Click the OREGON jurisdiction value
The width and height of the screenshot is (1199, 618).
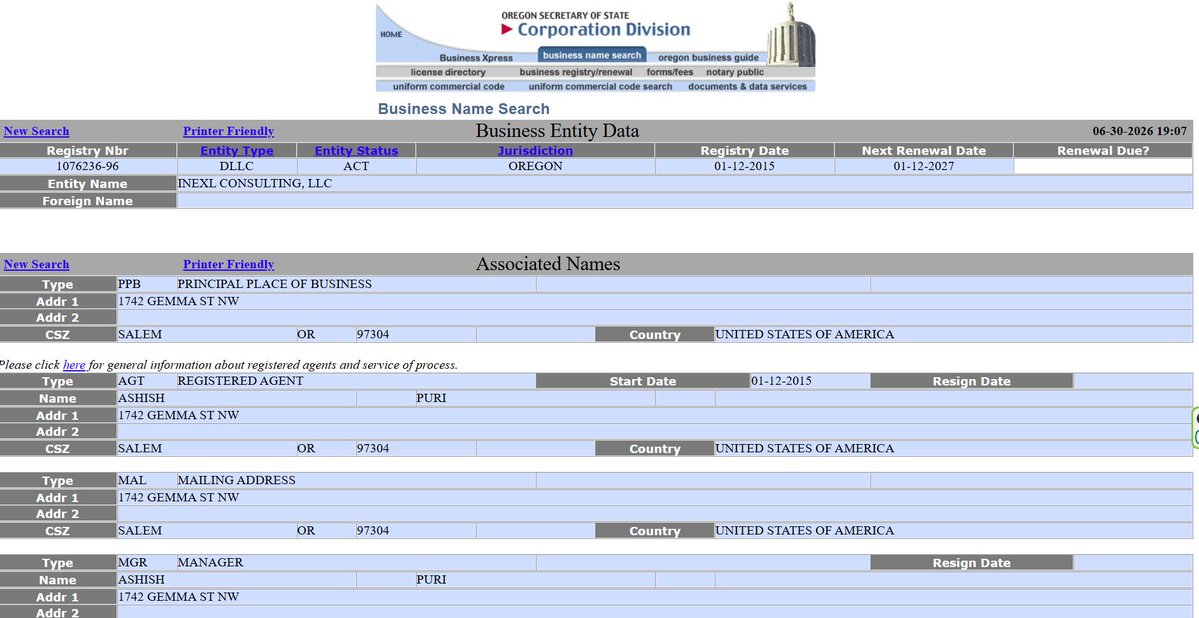535,166
